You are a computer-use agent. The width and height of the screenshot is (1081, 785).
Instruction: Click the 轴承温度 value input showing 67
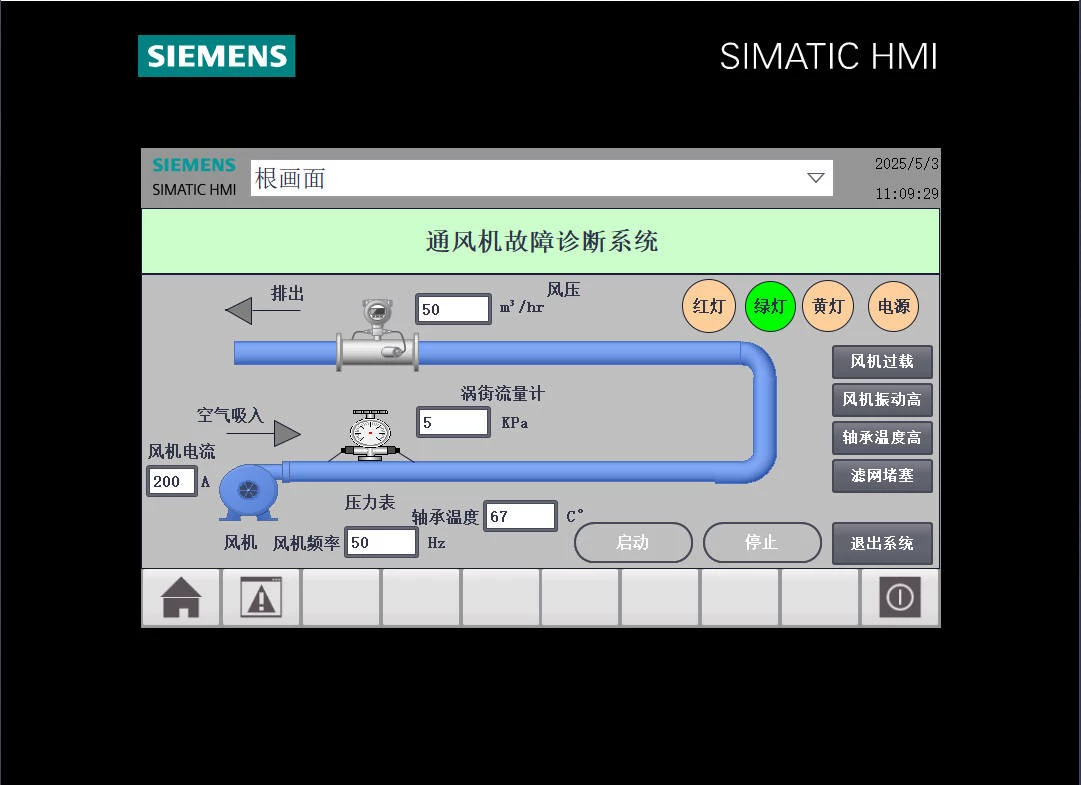[520, 516]
